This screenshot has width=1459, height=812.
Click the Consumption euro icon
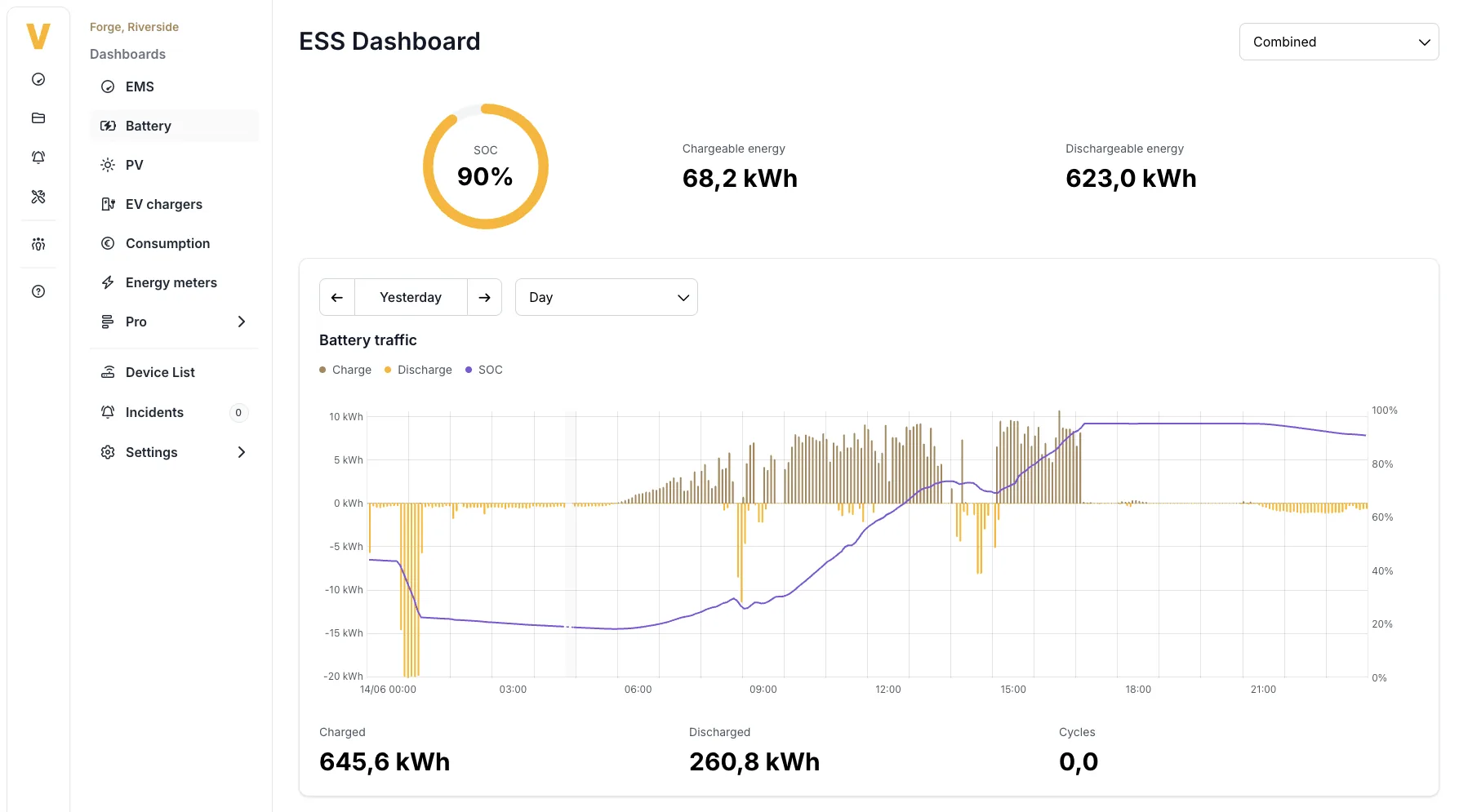108,243
